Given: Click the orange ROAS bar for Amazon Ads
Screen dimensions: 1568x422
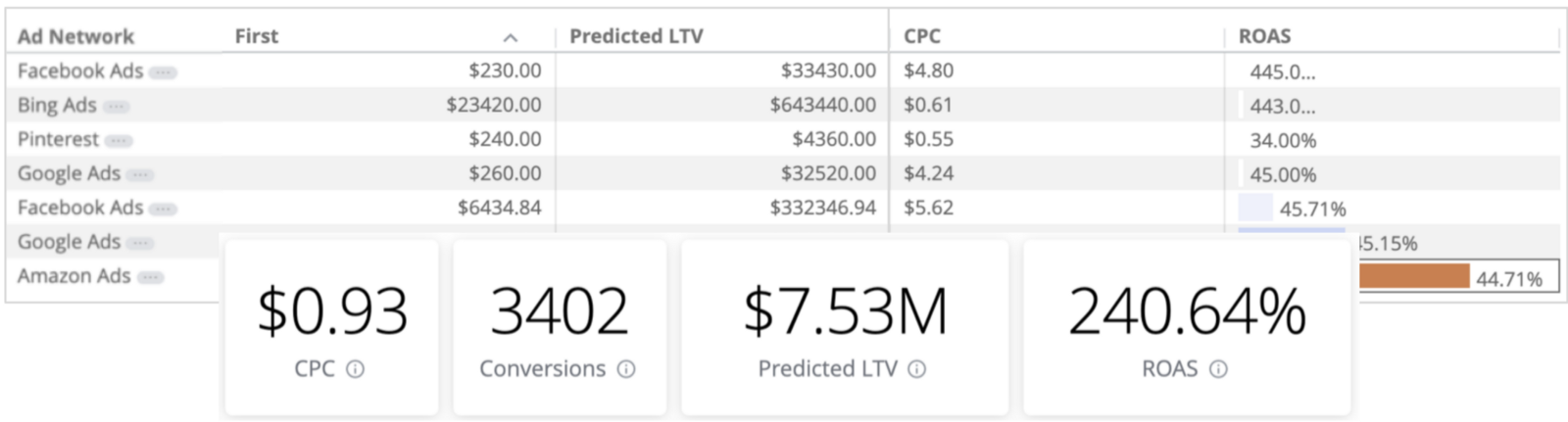Looking at the screenshot, I should coord(1414,276).
